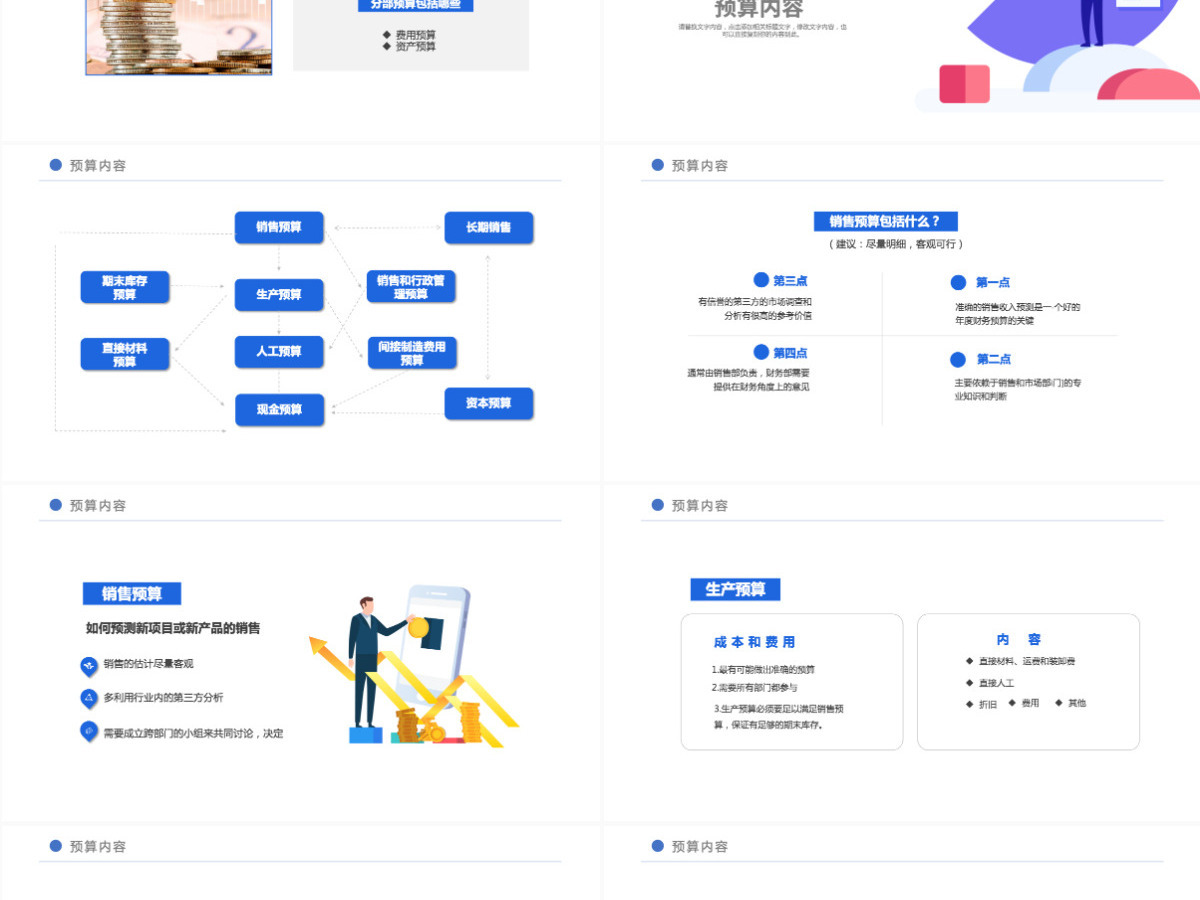Click the 第二点 heading text
1200x900 pixels.
pos(994,359)
